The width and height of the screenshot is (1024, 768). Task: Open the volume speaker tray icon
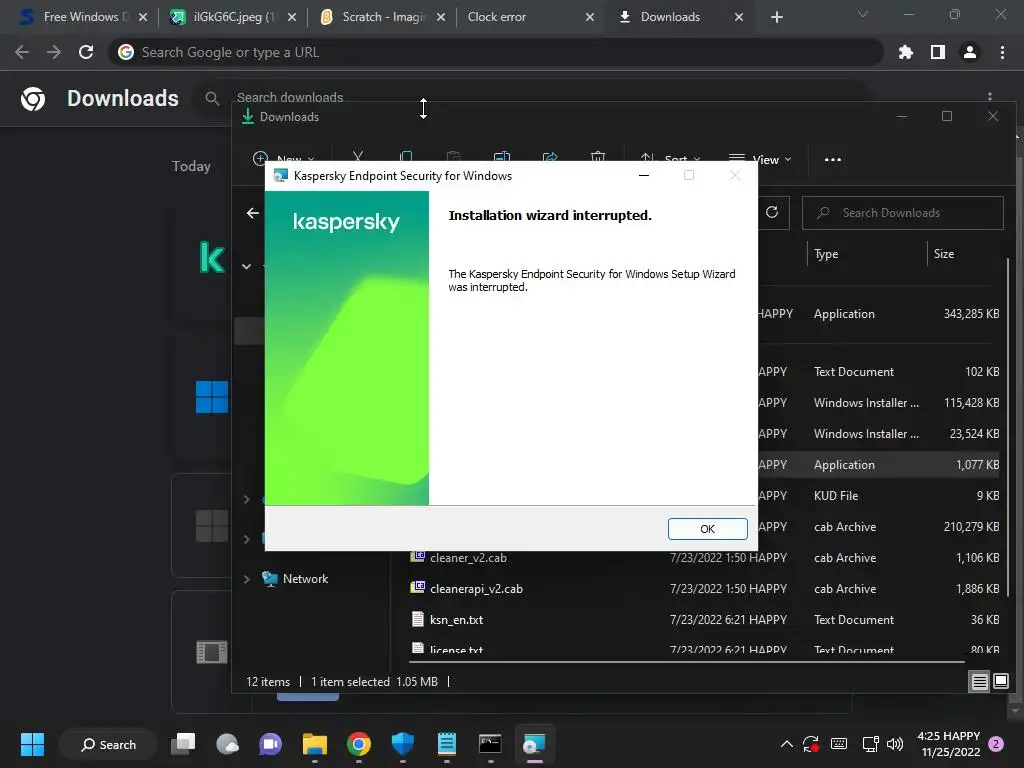895,744
